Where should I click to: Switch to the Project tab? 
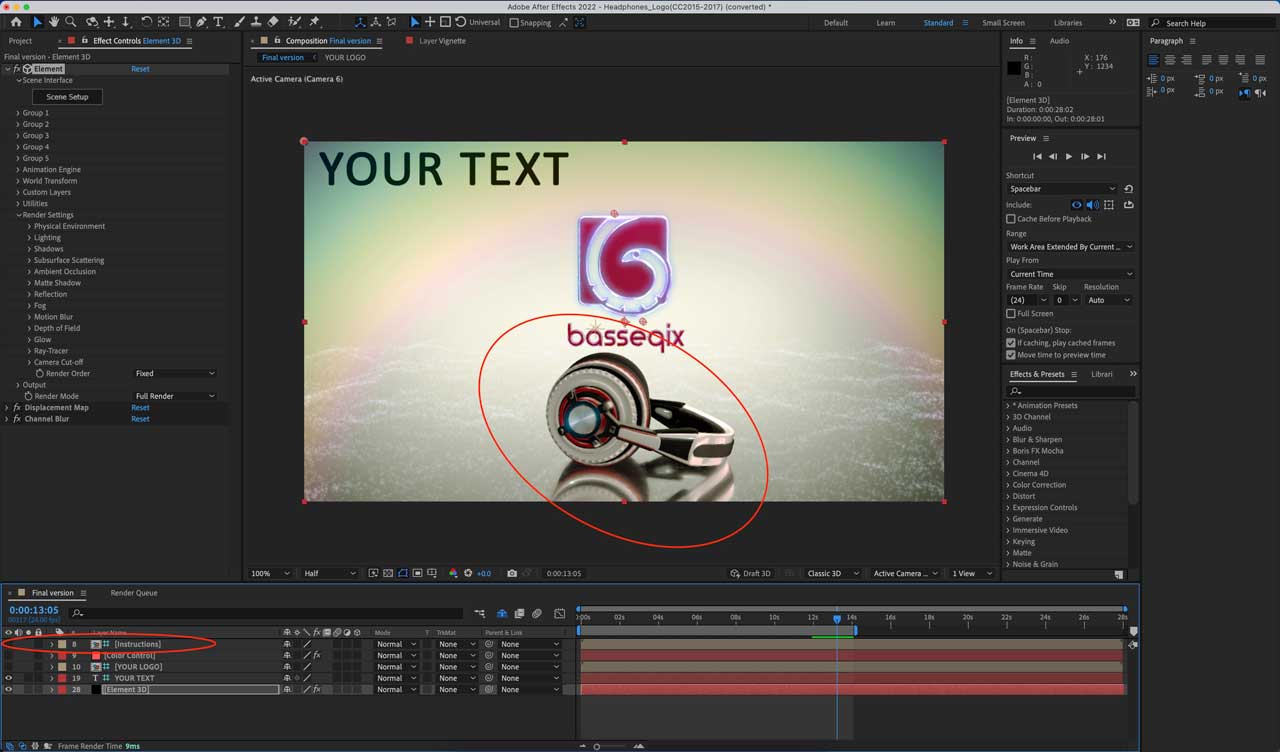click(x=20, y=41)
